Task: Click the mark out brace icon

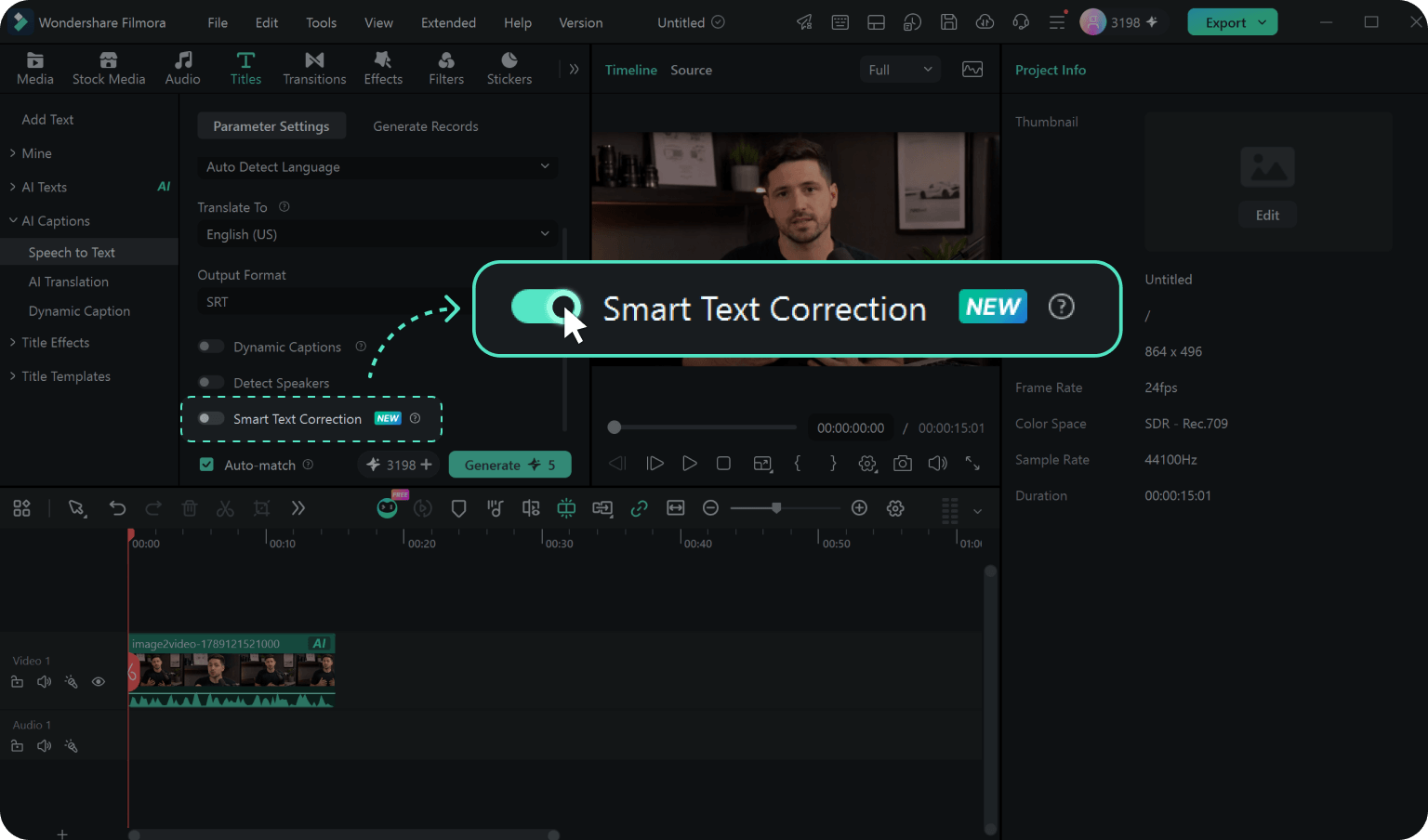Action: click(833, 463)
